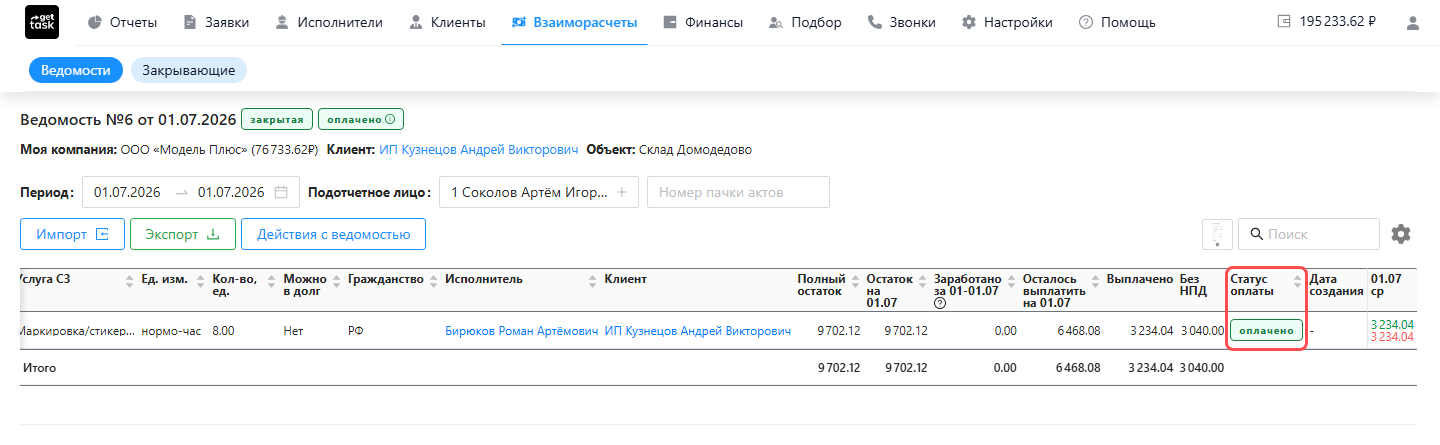Screen dimensions: 1440x445
Task: Click the 3 040.00 Без НПД cell in the Бирюков row
Action: point(1202,330)
